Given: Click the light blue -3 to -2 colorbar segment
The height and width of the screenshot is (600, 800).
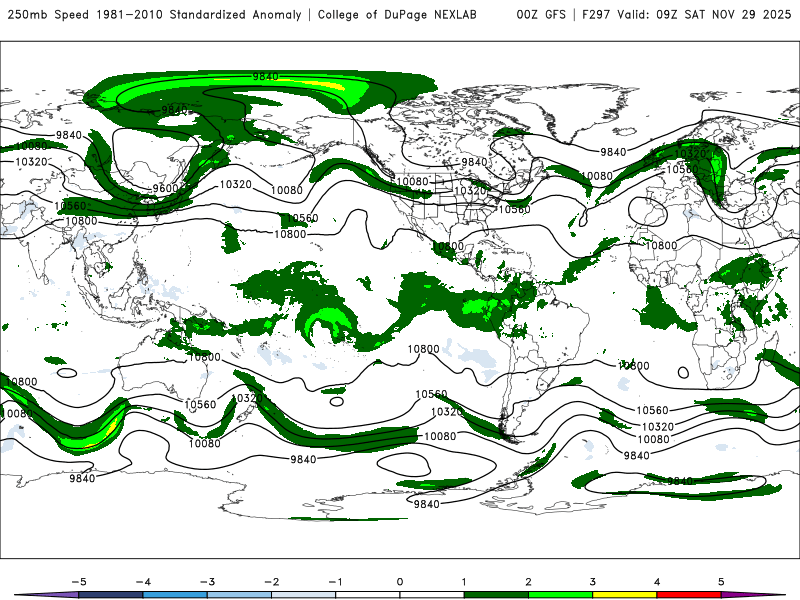Looking at the screenshot, I should pos(239,595).
